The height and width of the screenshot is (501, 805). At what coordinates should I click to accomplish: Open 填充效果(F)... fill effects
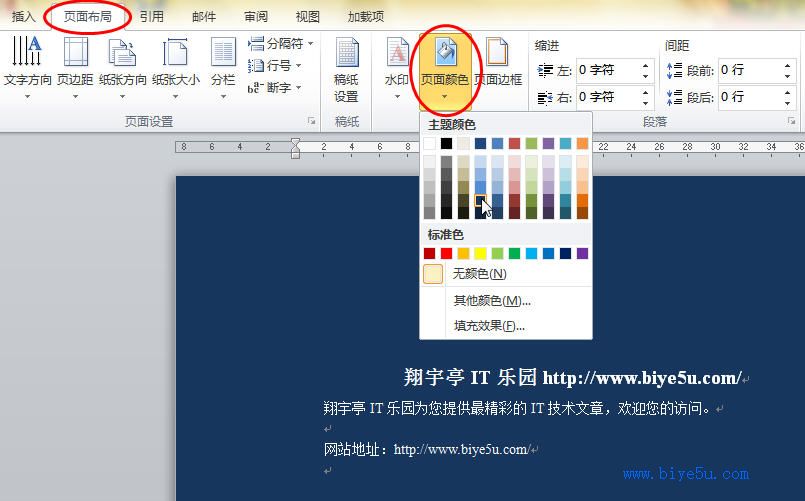pyautogui.click(x=506, y=326)
